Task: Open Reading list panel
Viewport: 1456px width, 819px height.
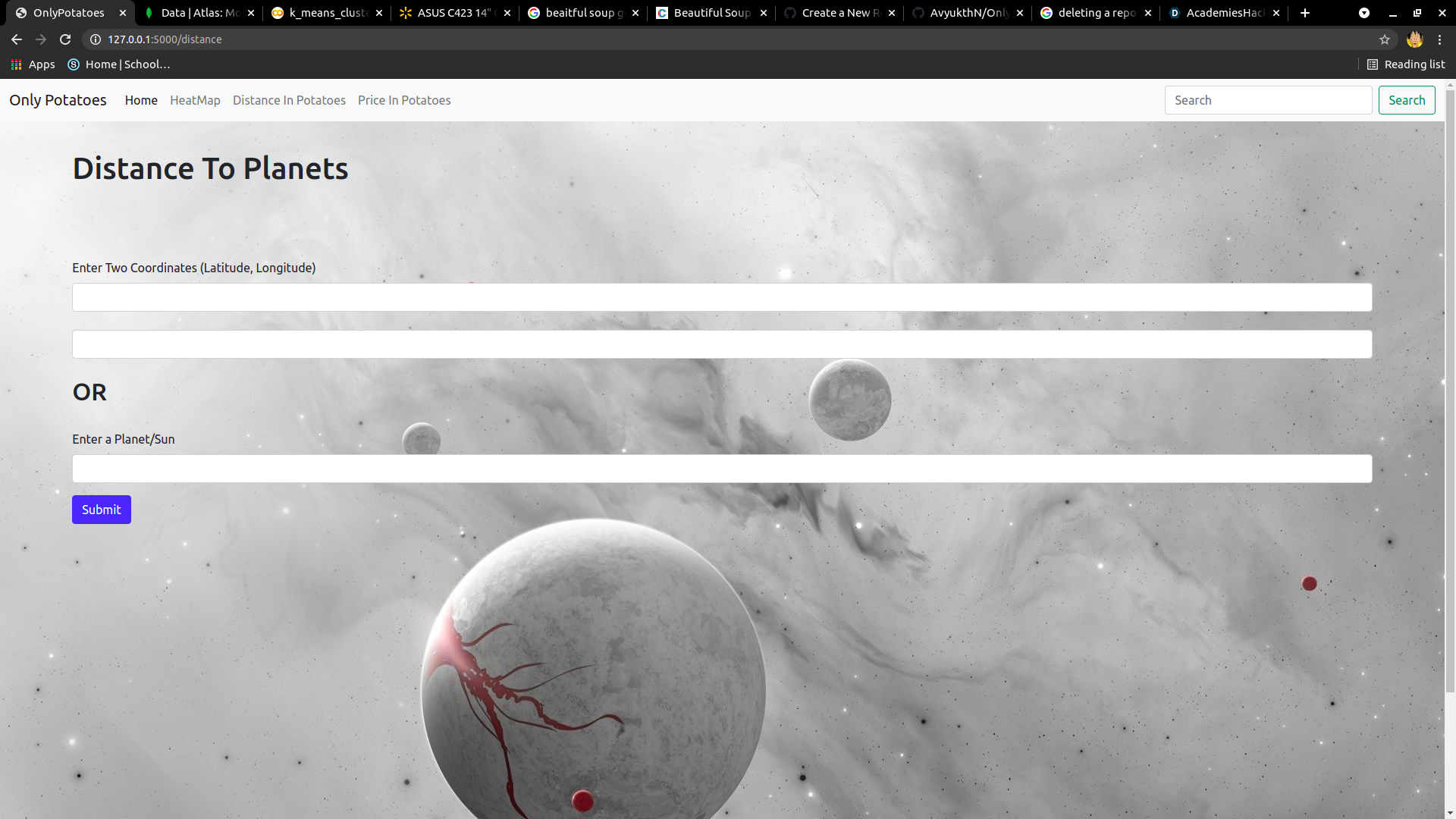Action: click(x=1406, y=64)
